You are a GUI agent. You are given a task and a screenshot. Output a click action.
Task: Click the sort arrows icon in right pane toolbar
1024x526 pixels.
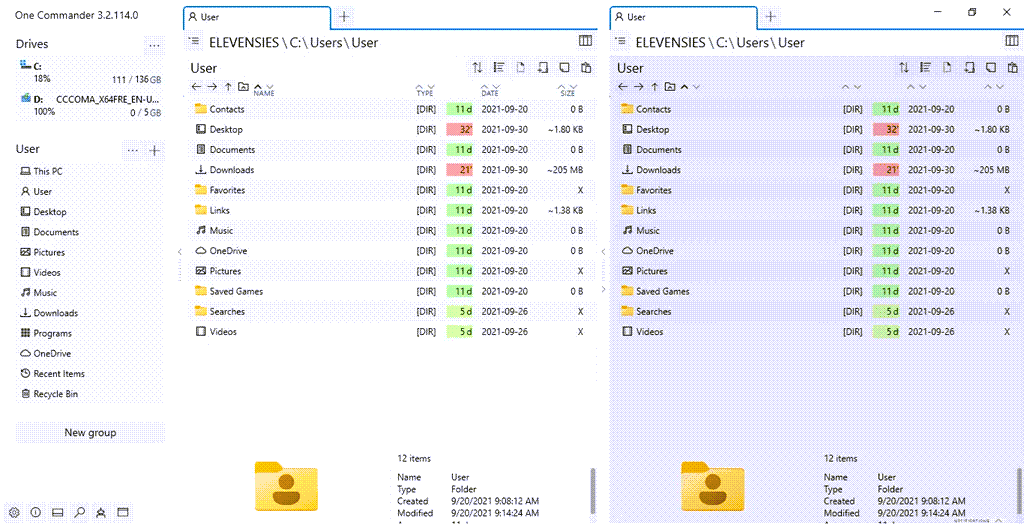click(904, 68)
